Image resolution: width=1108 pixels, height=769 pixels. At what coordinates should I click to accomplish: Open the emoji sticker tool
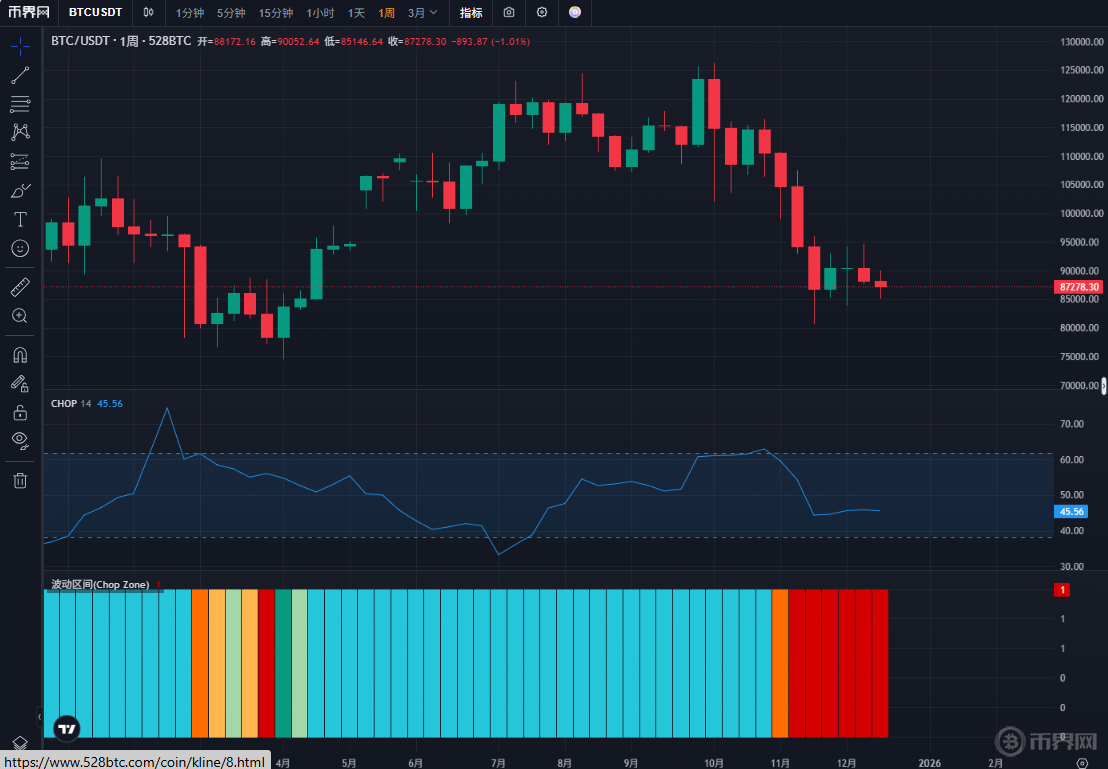(x=20, y=248)
